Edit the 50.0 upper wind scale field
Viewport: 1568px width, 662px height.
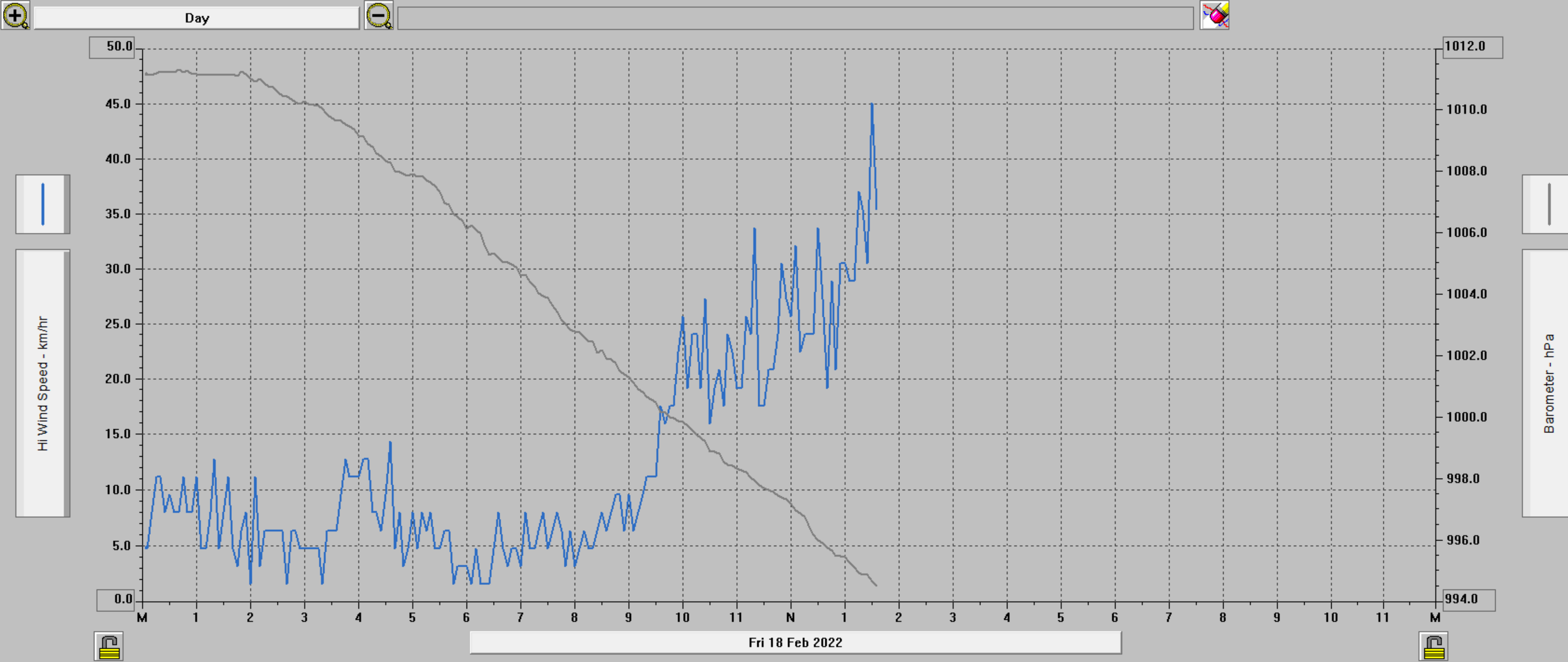[x=112, y=47]
